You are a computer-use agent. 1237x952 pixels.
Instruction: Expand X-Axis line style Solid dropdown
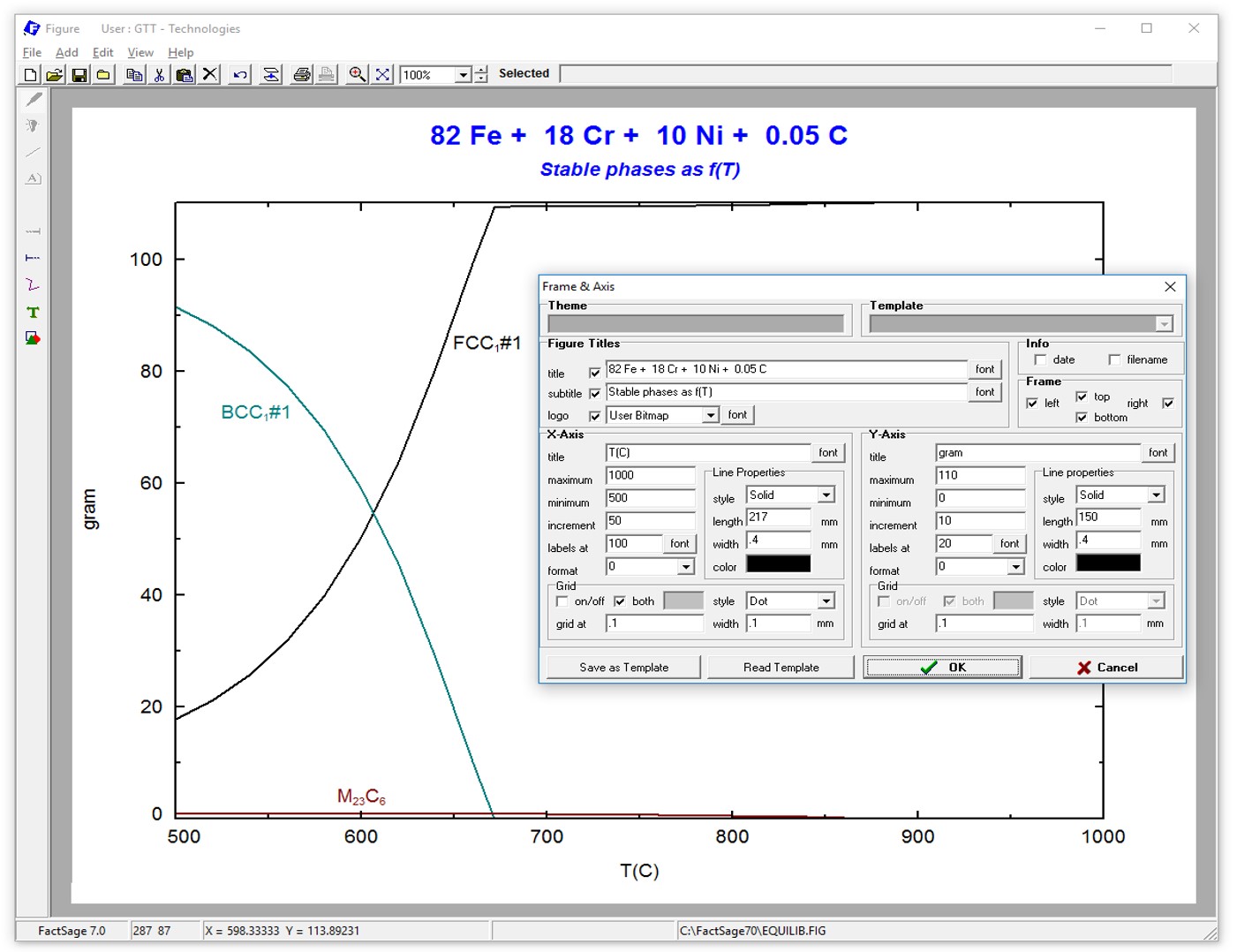click(826, 495)
